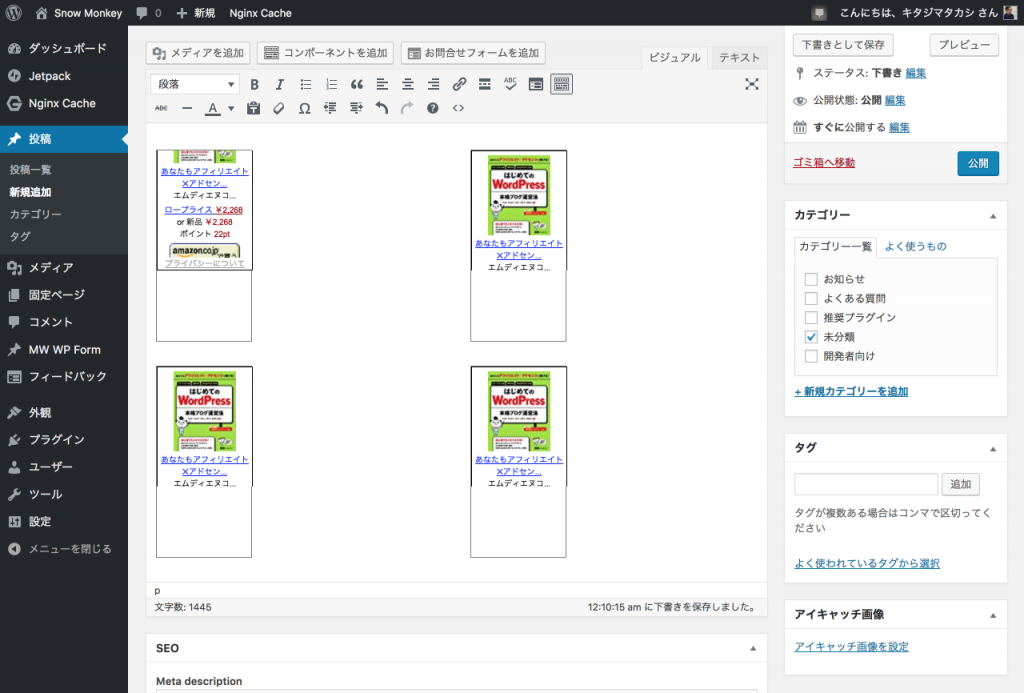Viewport: 1024px width, 693px height.
Task: Undo the last edit
Action: pos(381,108)
